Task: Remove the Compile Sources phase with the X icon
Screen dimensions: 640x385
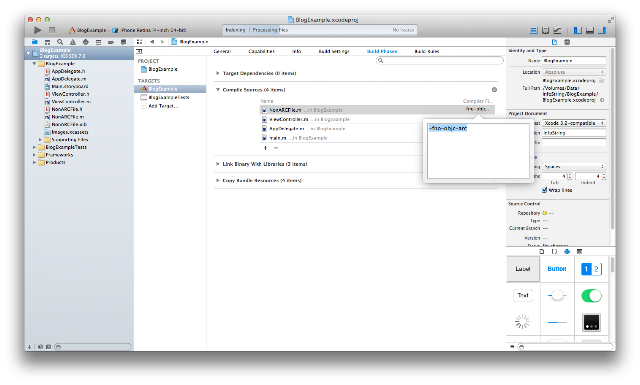Action: click(494, 89)
